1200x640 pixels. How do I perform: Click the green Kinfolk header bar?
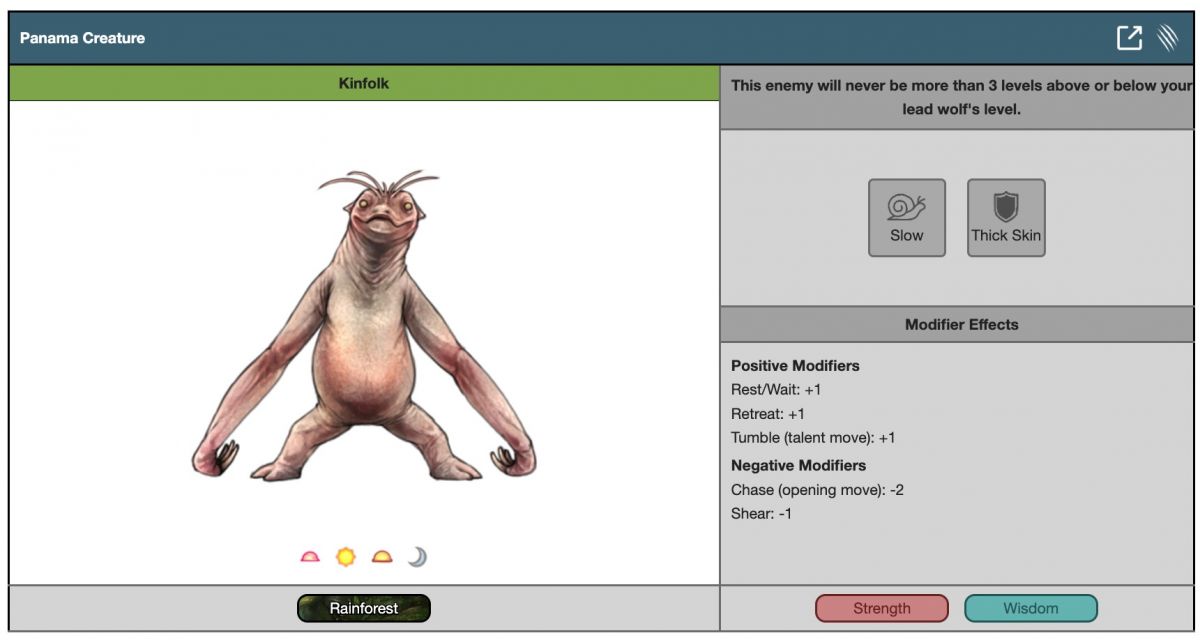pos(364,84)
